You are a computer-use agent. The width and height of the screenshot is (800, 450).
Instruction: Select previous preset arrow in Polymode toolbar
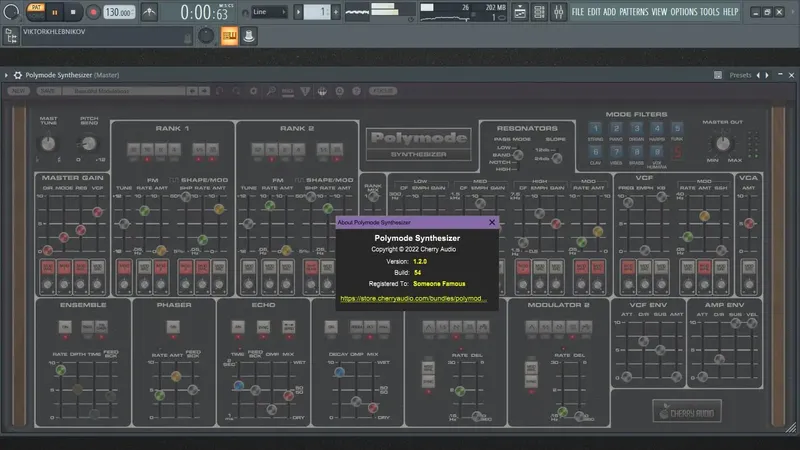192,91
